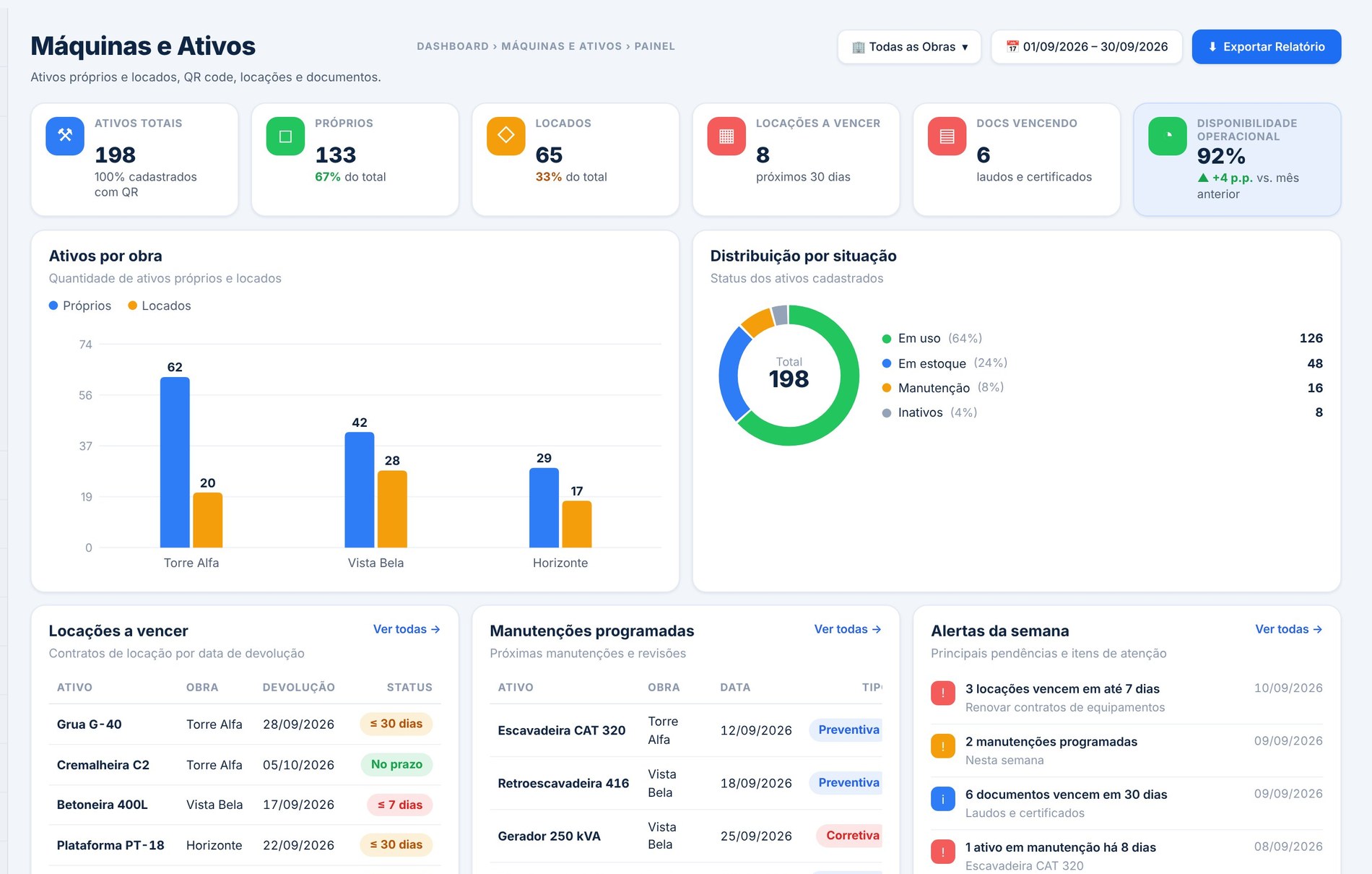The height and width of the screenshot is (874, 1372).
Task: Click the green Disponibilidade Operacional icon
Action: [1168, 136]
